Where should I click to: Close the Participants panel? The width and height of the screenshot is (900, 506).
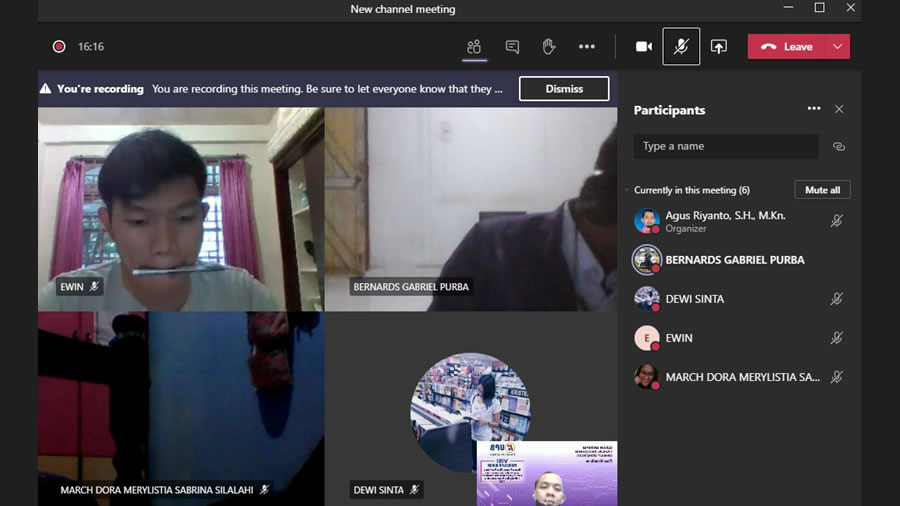839,109
